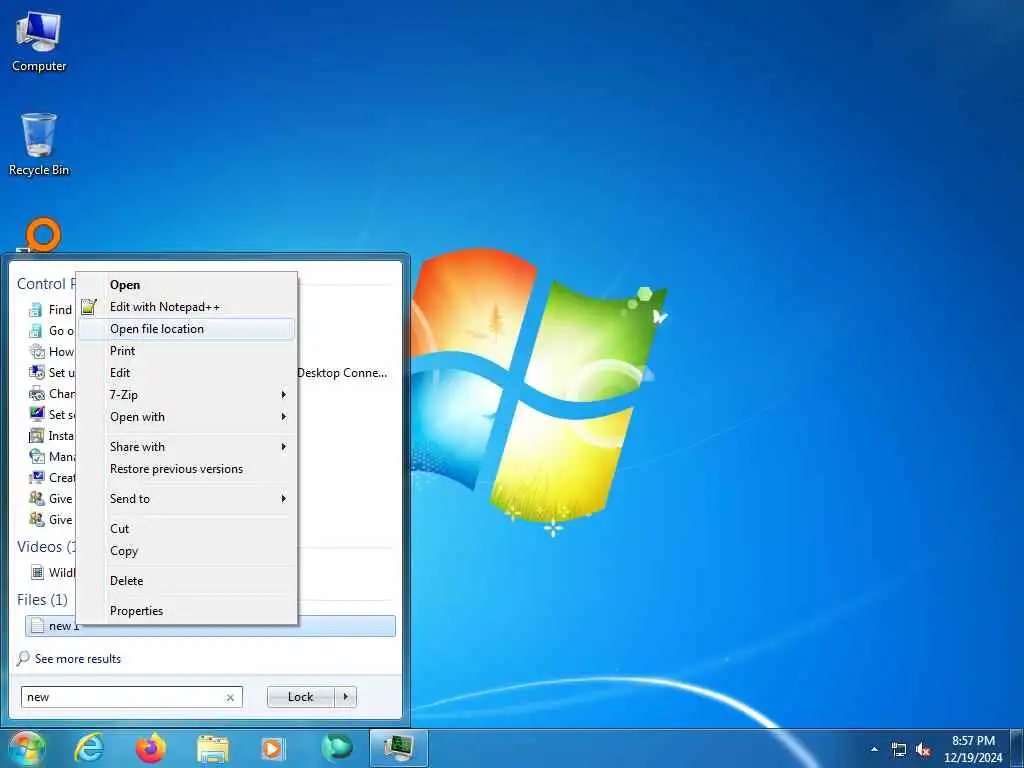Launch Firefox from the taskbar

pos(151,748)
